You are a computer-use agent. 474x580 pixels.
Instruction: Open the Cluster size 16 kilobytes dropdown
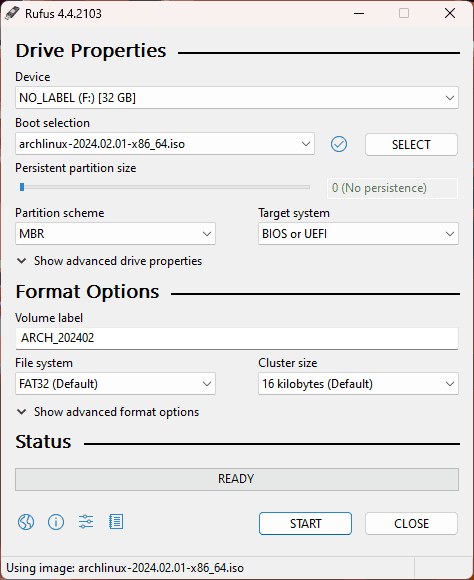(358, 384)
